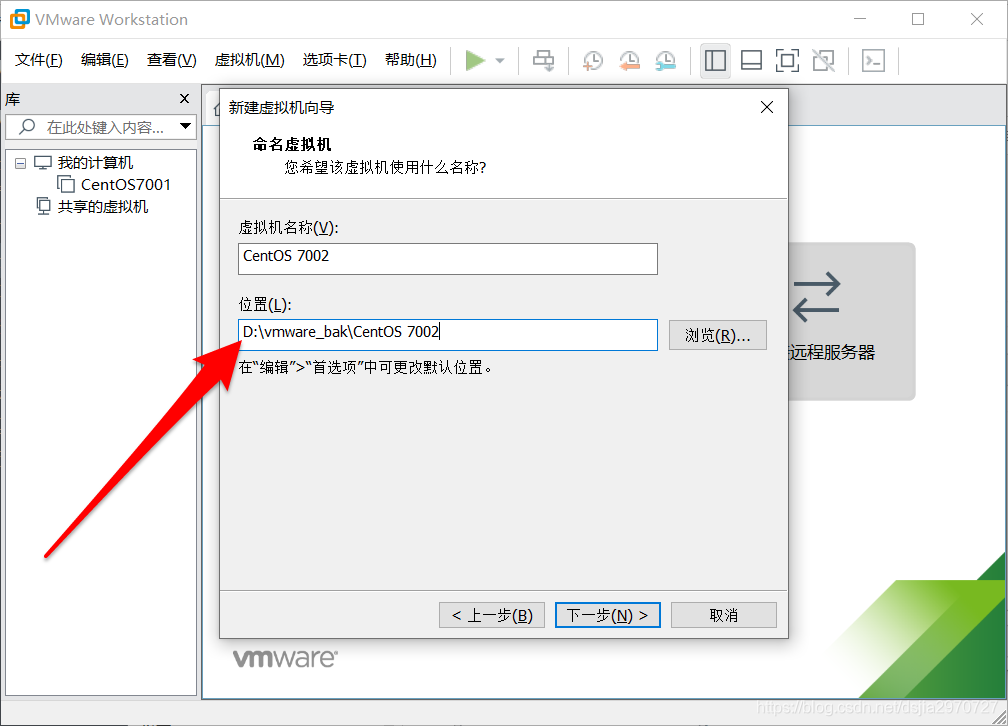Click the VMware Workstation title bar icon
Viewport: 1008px width, 726px height.
pyautogui.click(x=20, y=19)
